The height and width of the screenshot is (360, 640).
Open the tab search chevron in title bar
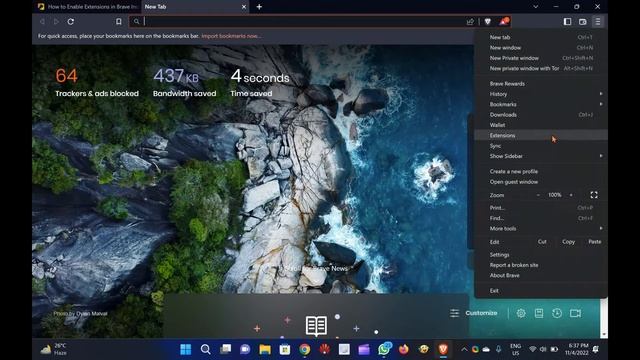pos(536,7)
